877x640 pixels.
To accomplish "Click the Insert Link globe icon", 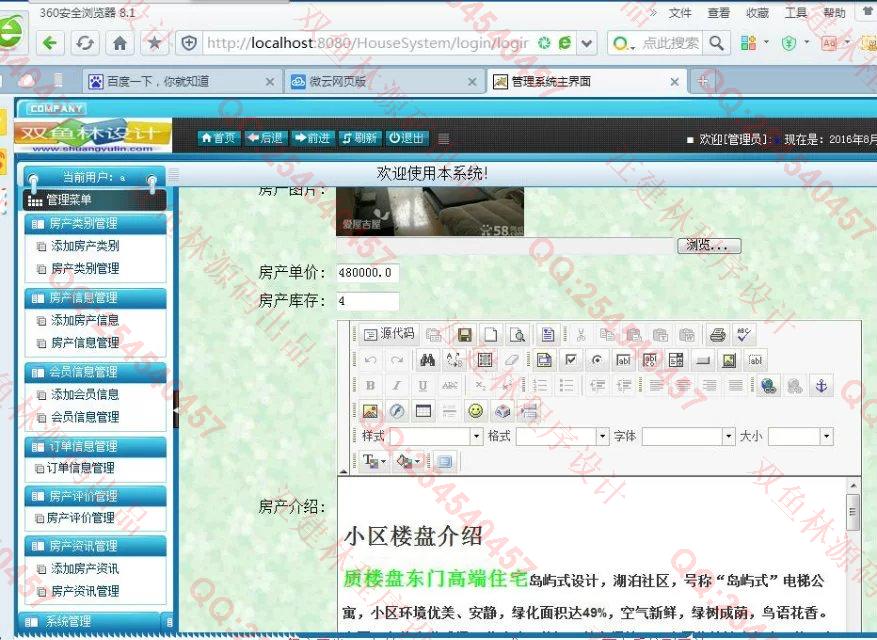I will point(768,386).
